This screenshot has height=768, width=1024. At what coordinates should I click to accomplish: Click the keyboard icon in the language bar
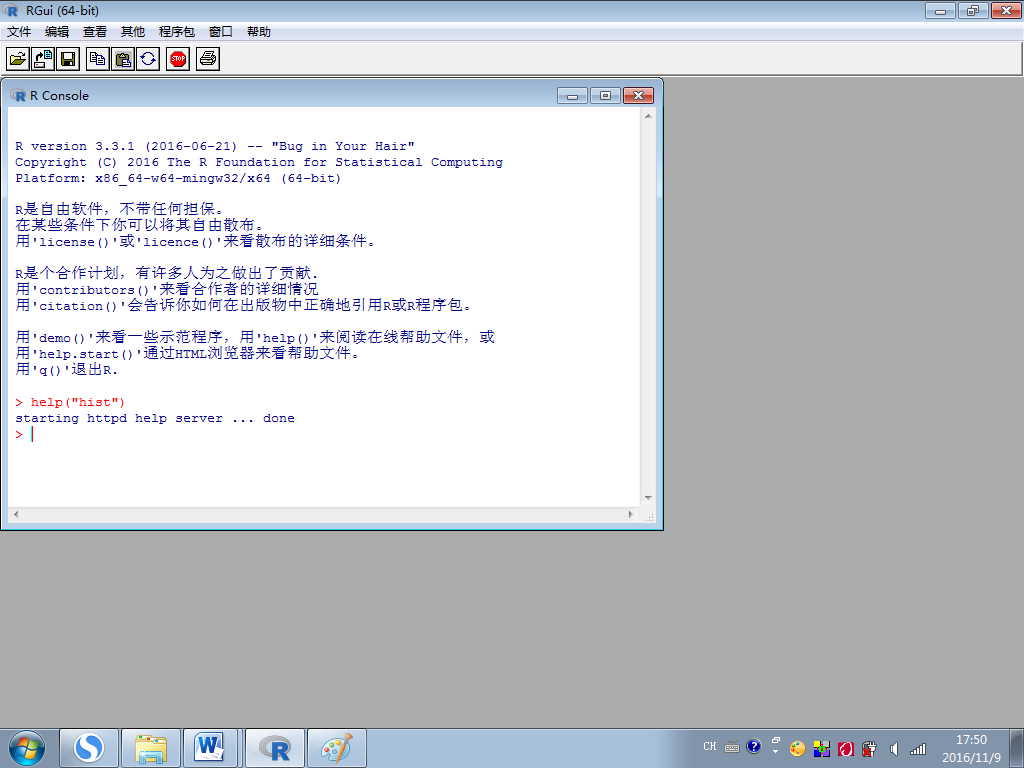(x=732, y=747)
